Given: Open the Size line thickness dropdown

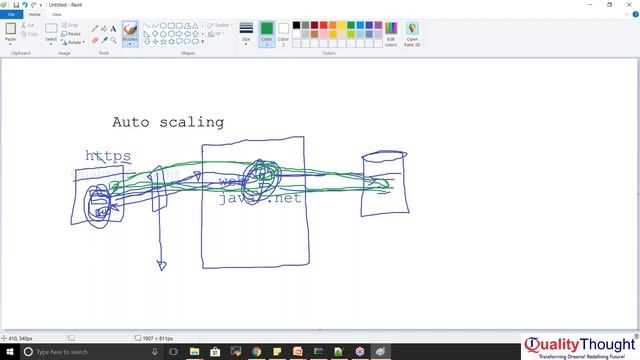Looking at the screenshot, I should point(246,33).
